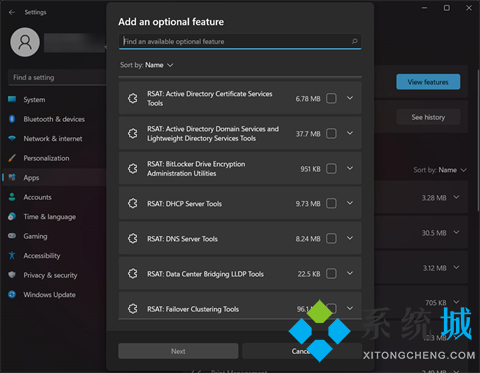Click the Settings window vertical scrollbar

pos(478,140)
